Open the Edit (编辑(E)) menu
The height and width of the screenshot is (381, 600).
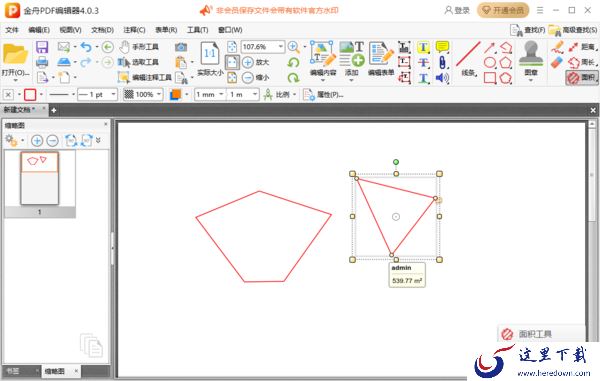tap(39, 30)
